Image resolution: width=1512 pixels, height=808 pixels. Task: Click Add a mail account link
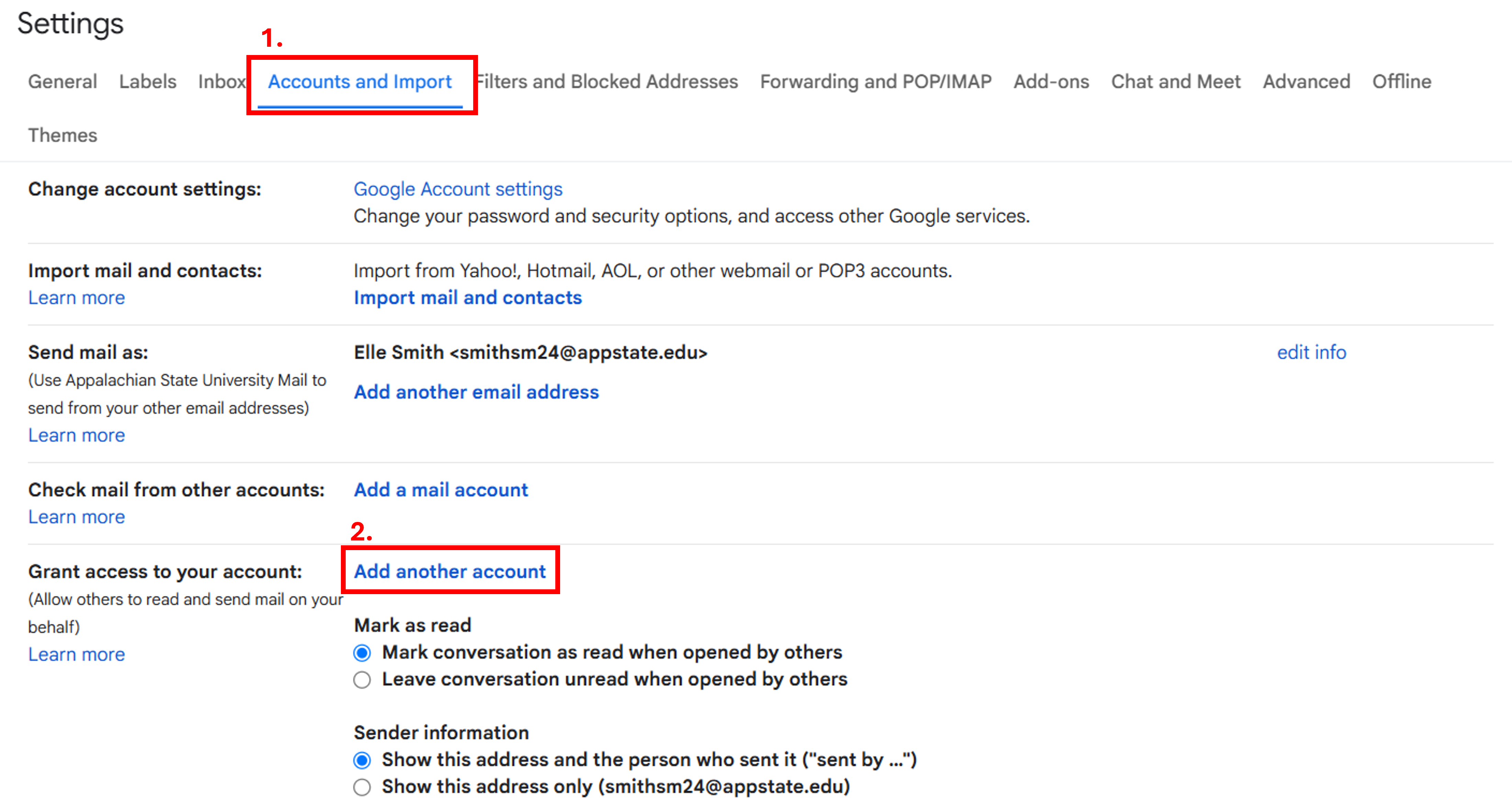pyautogui.click(x=441, y=490)
